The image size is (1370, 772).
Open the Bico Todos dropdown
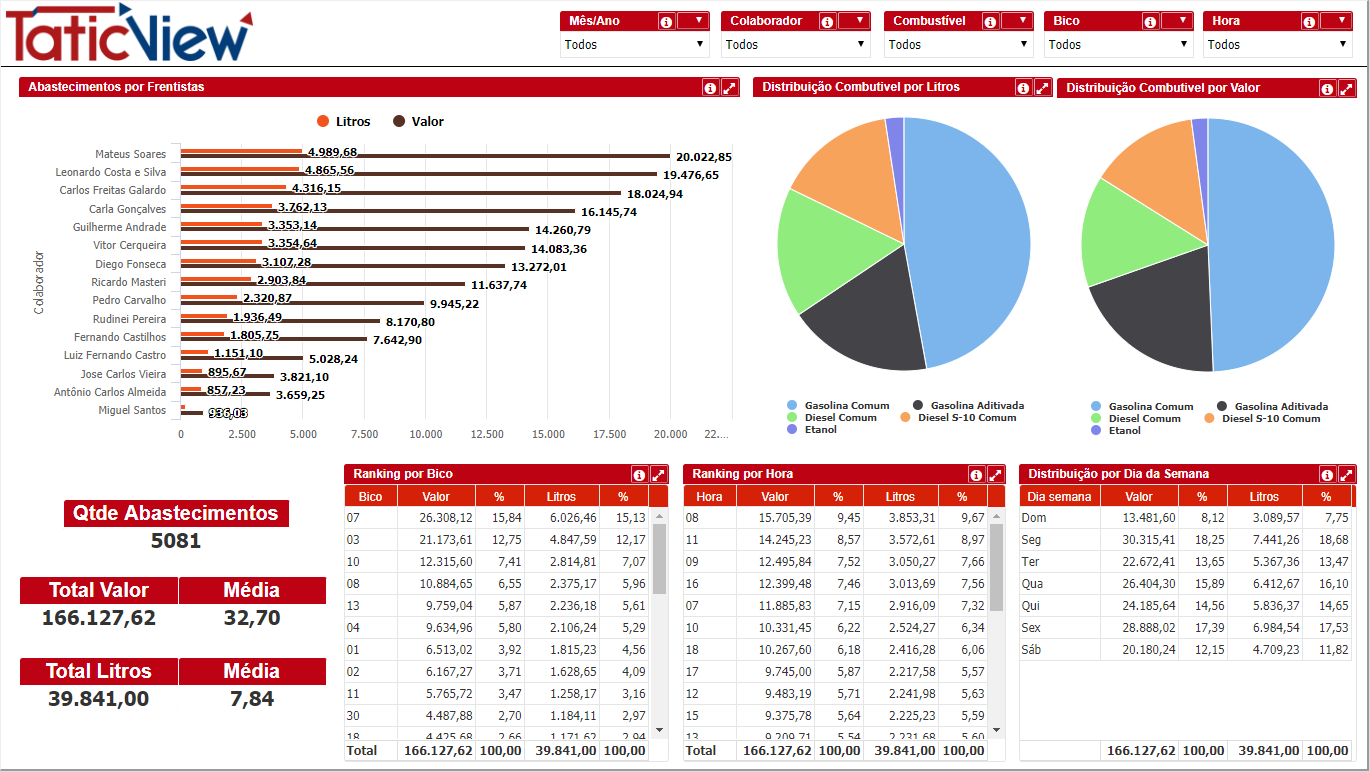pyautogui.click(x=1120, y=45)
